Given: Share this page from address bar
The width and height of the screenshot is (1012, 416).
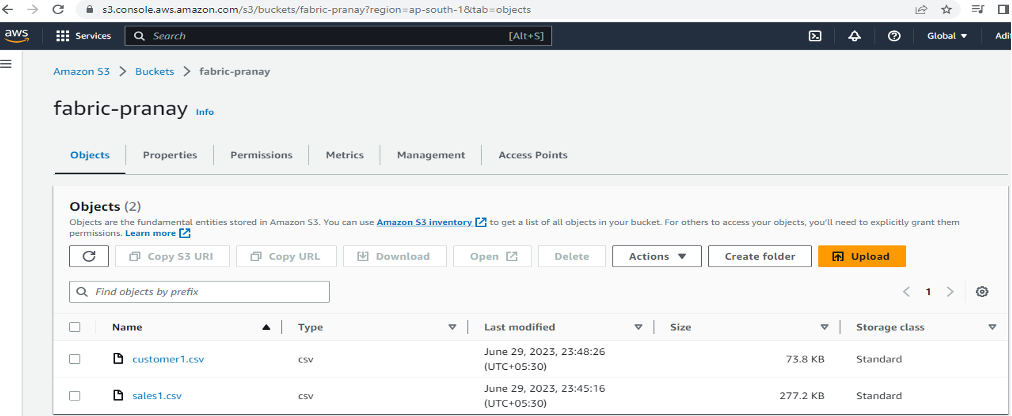Looking at the screenshot, I should pos(921,10).
